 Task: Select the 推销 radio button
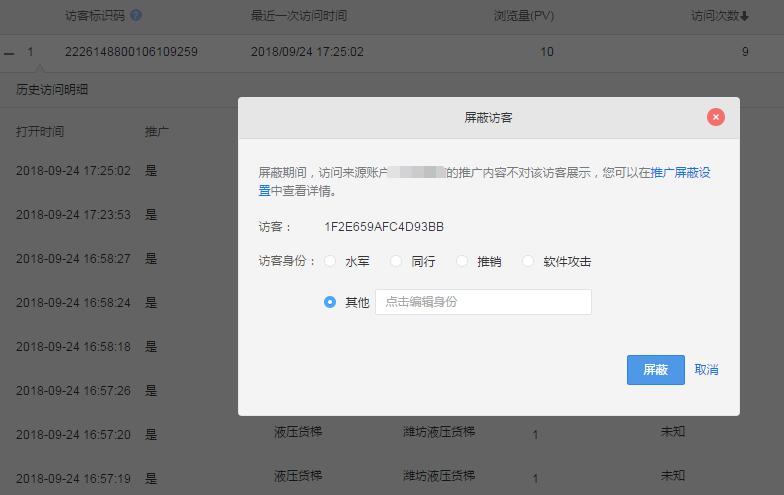tap(462, 261)
